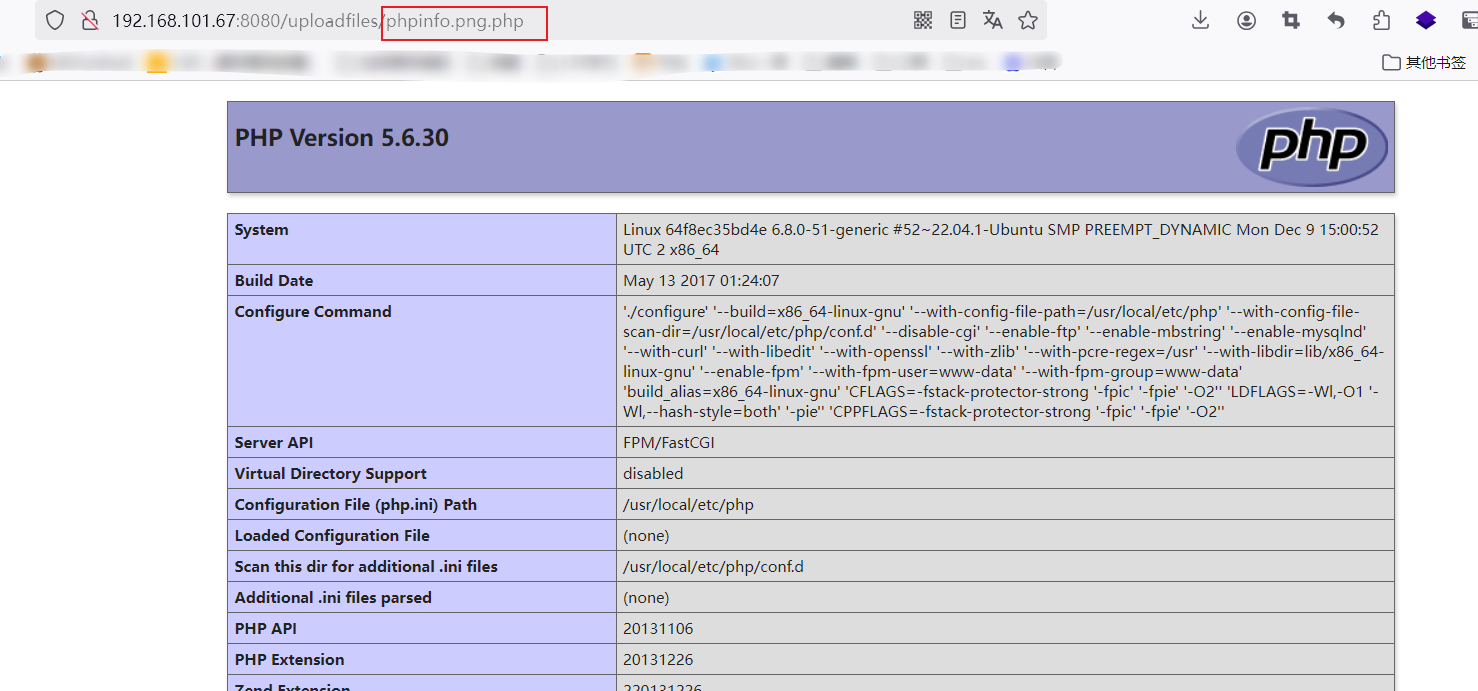This screenshot has width=1478, height=691.
Task: Click the FPM/FastCGI value
Action: pos(669,443)
